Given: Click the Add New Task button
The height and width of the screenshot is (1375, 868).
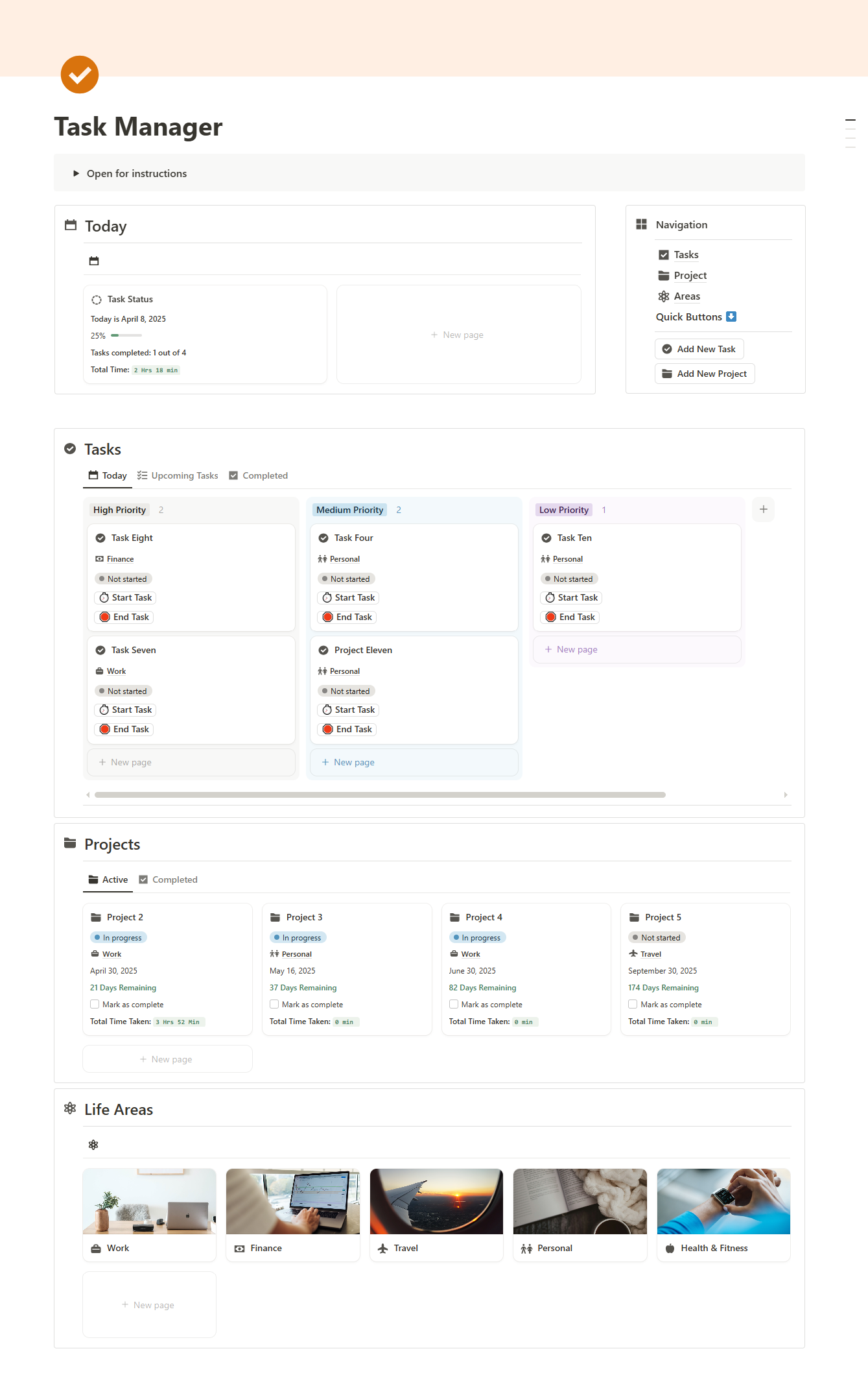Looking at the screenshot, I should (699, 349).
